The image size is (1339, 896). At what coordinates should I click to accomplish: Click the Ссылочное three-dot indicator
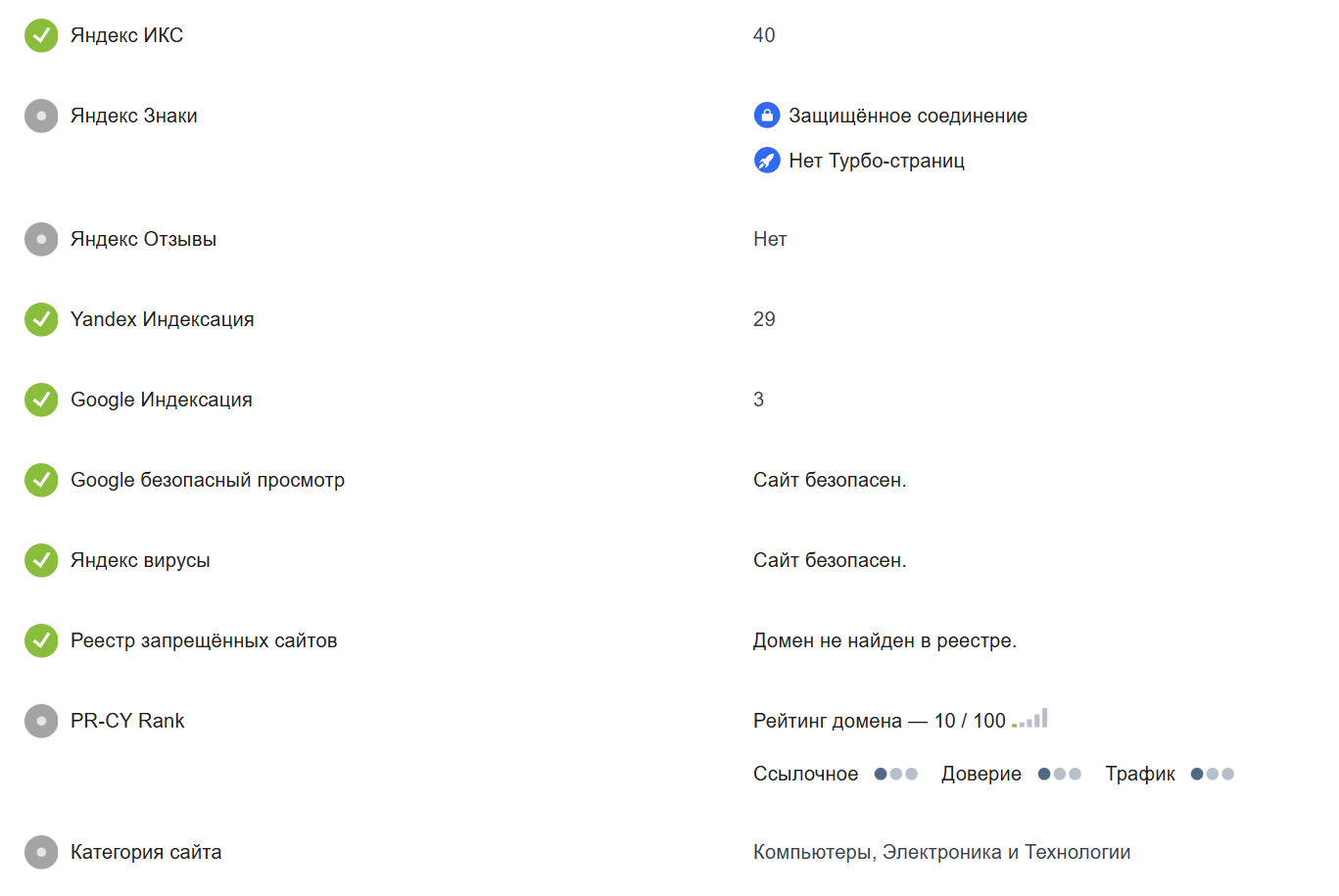pyautogui.click(x=895, y=774)
